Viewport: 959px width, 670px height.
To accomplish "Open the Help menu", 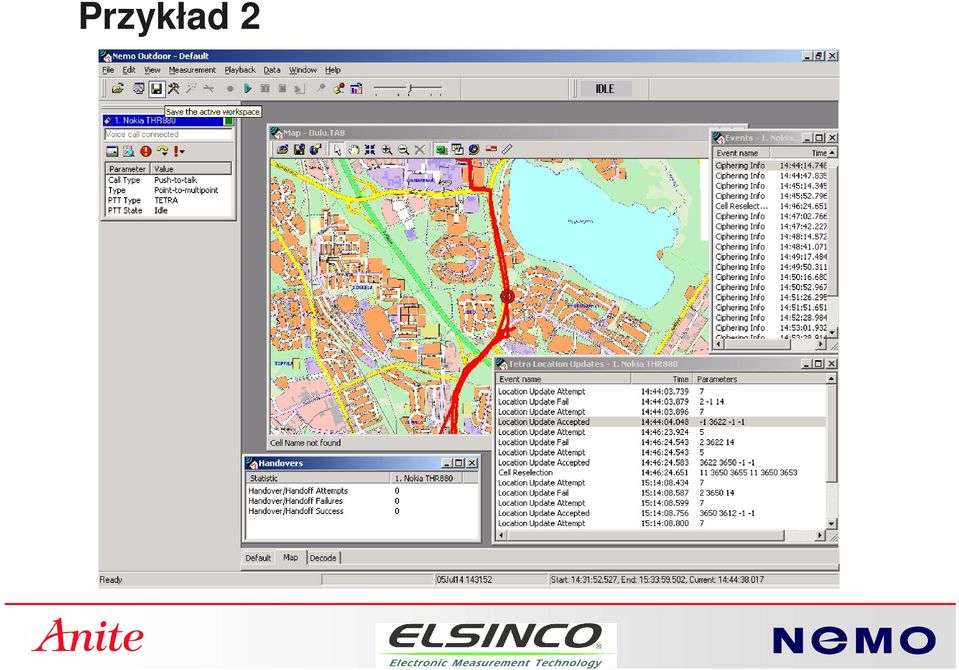I will pos(333,70).
